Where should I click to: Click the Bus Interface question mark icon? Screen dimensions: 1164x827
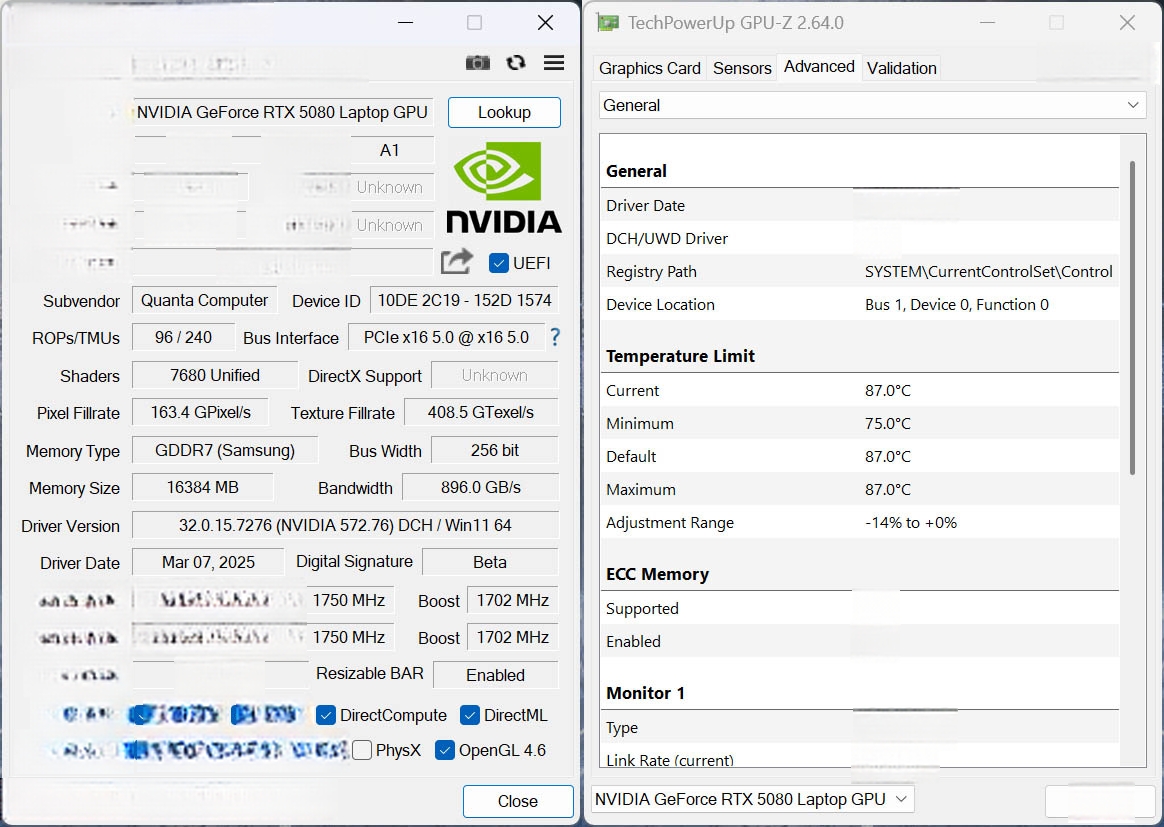coord(555,338)
